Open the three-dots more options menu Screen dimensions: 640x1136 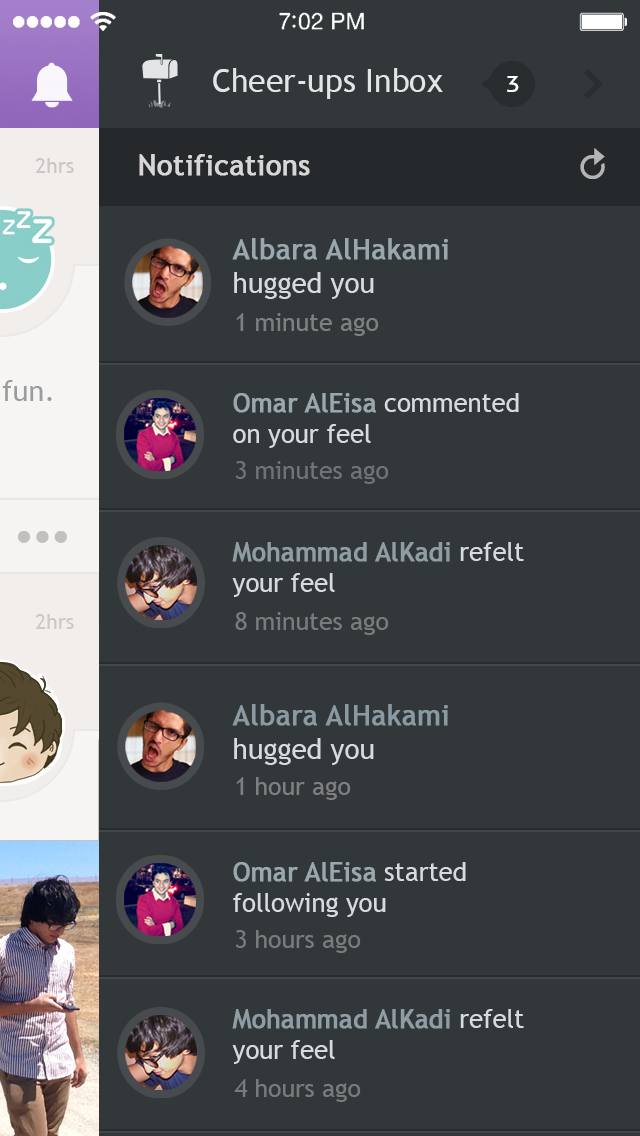pos(42,537)
